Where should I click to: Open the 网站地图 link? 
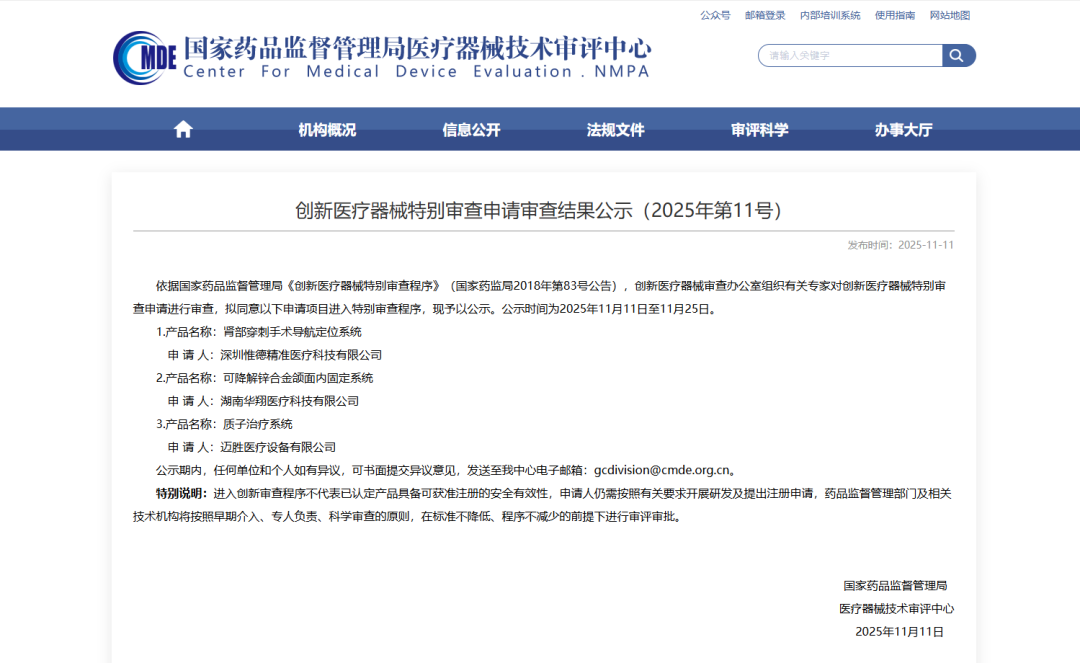(x=950, y=15)
